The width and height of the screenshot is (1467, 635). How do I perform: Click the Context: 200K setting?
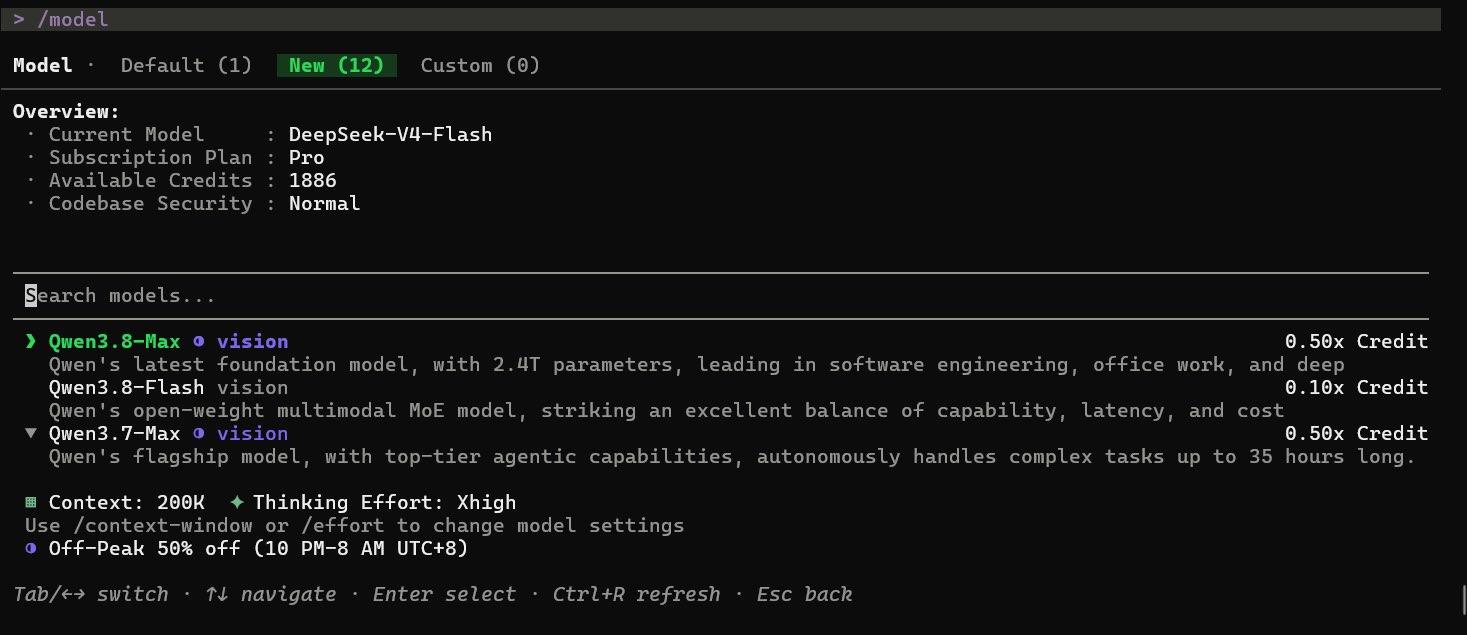click(x=127, y=503)
